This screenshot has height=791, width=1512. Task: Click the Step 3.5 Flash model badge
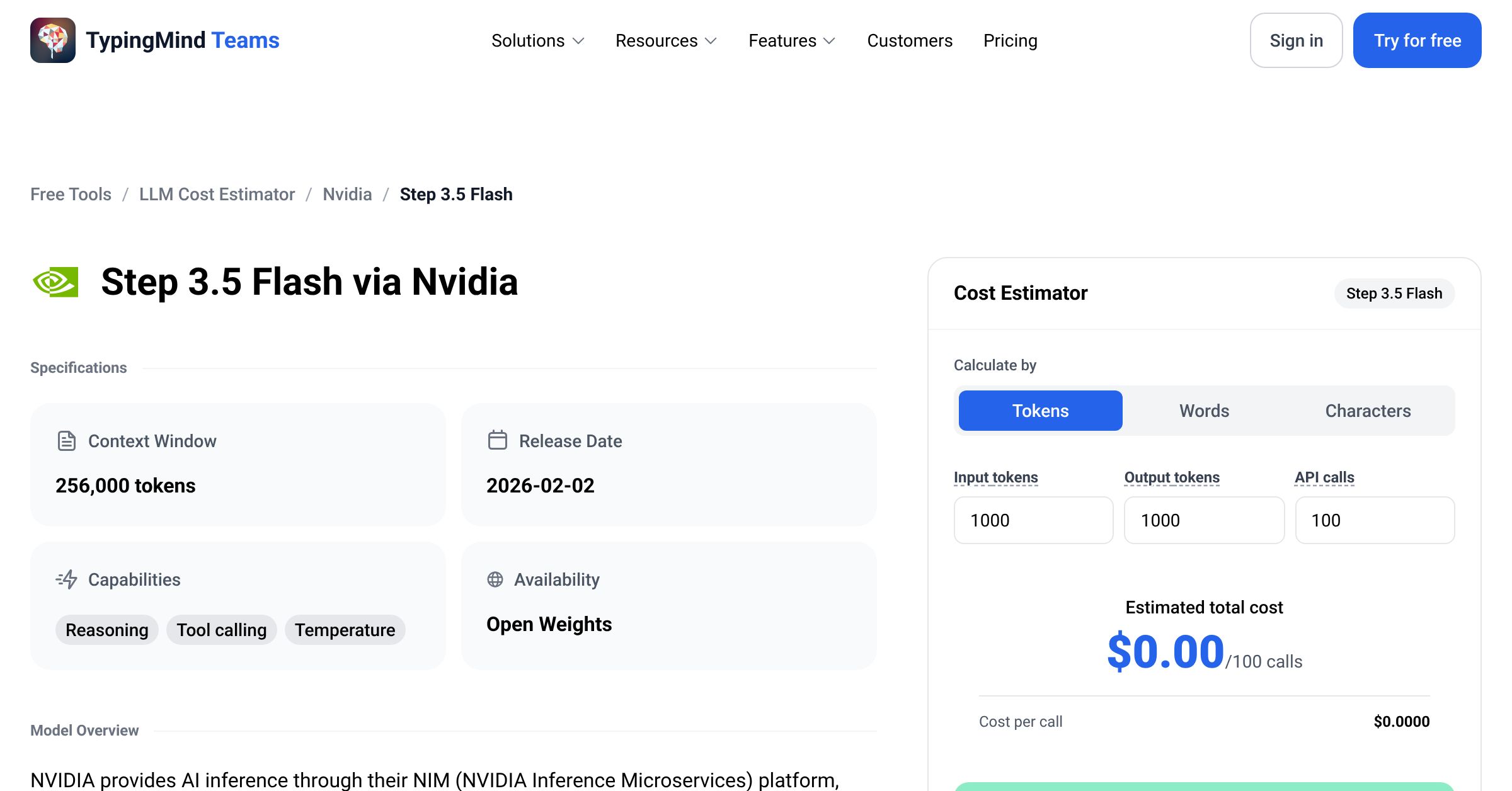pos(1394,293)
